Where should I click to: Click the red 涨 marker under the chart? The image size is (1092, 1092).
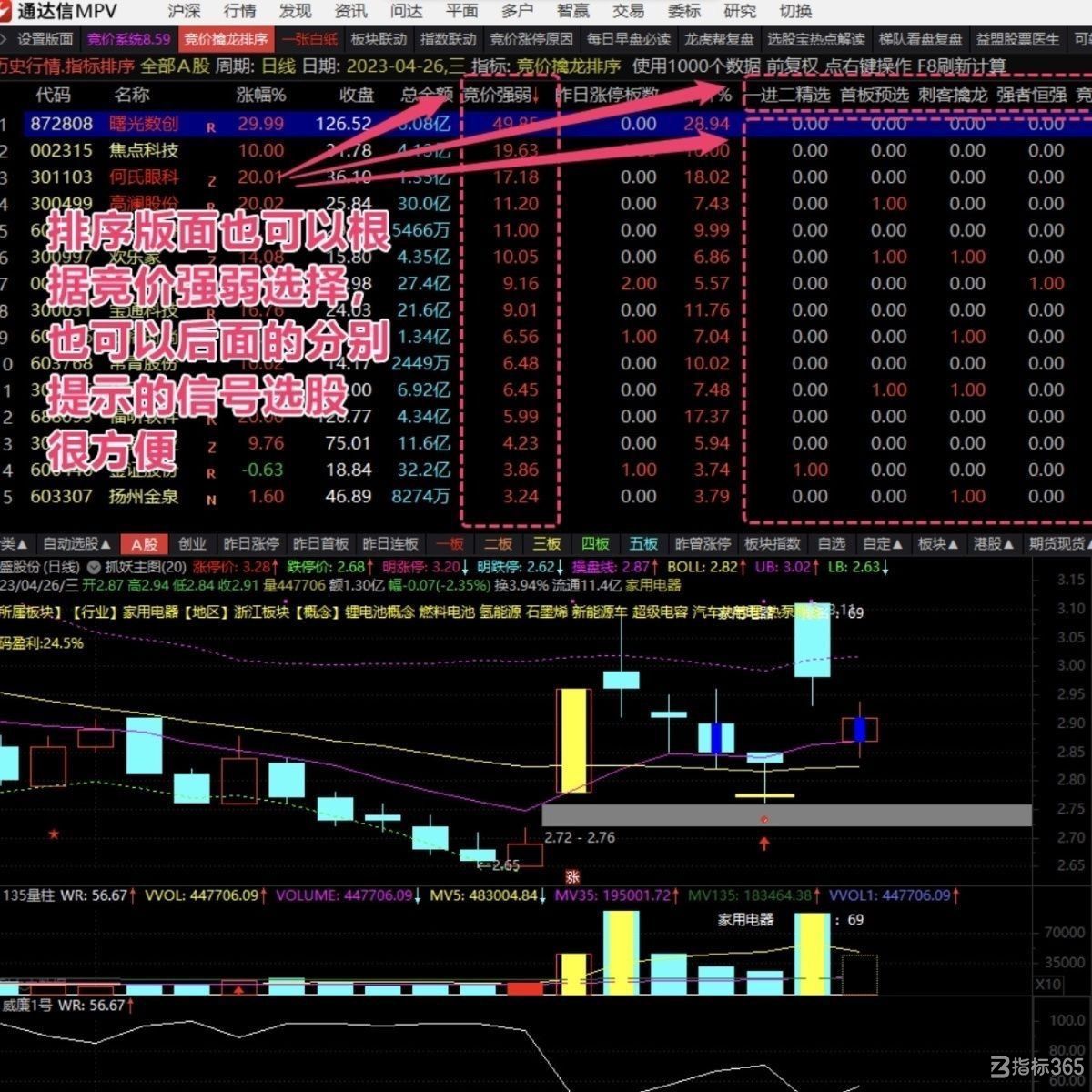tap(572, 876)
